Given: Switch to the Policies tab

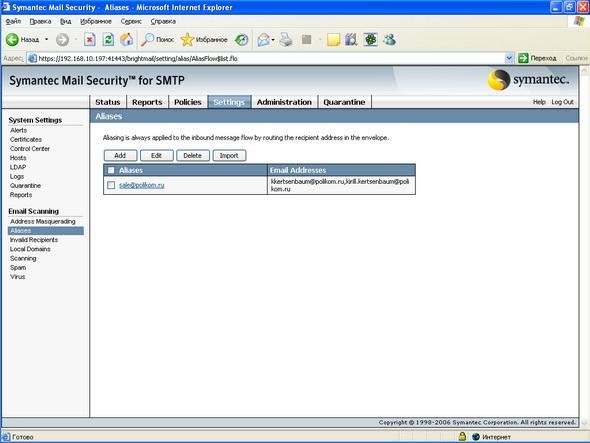Looking at the screenshot, I should click(188, 102).
